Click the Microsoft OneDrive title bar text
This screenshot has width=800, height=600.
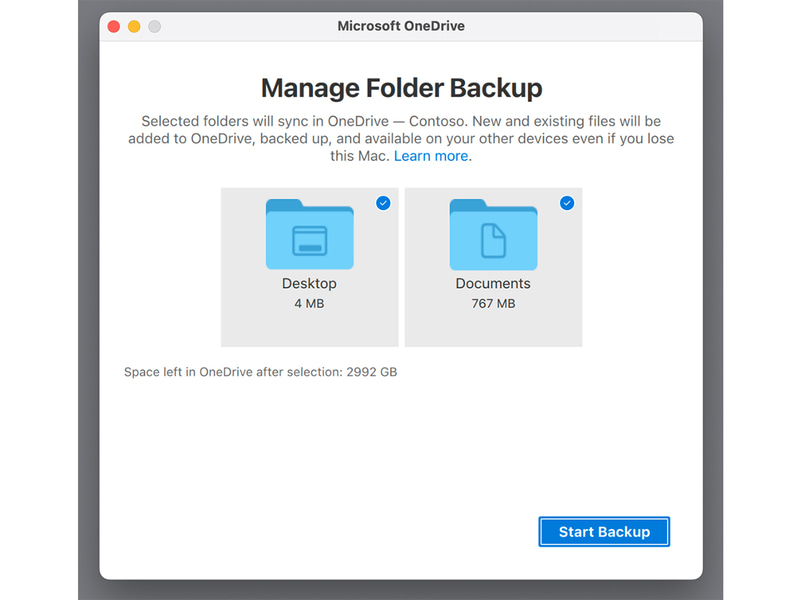pyautogui.click(x=401, y=26)
